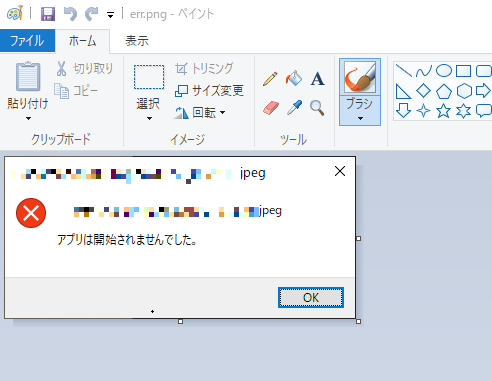Click the Paint application icon in title bar
This screenshot has width=492, height=381.
(x=15, y=13)
